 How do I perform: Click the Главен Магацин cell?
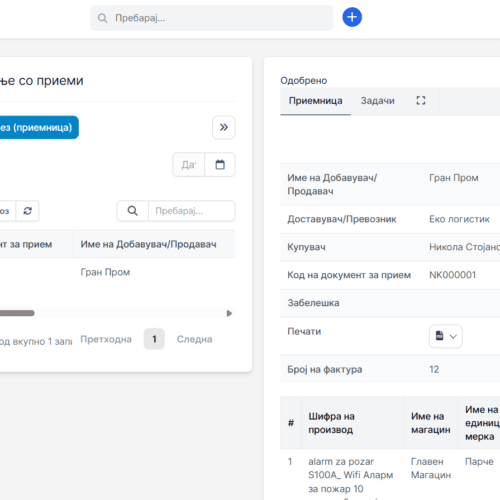point(431,468)
